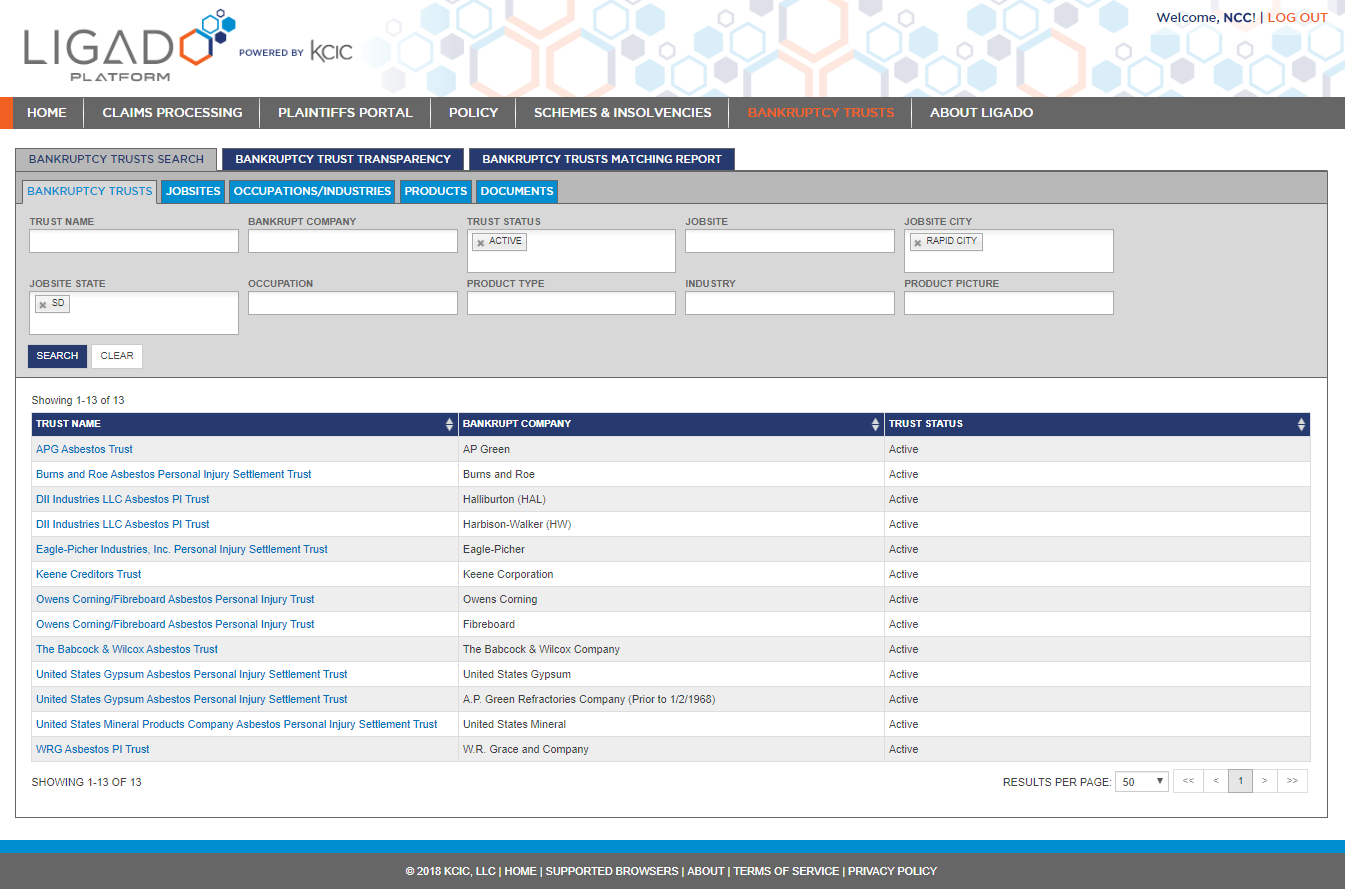Switch to Bankruptcy Trusts Matching Report tab

(x=602, y=159)
